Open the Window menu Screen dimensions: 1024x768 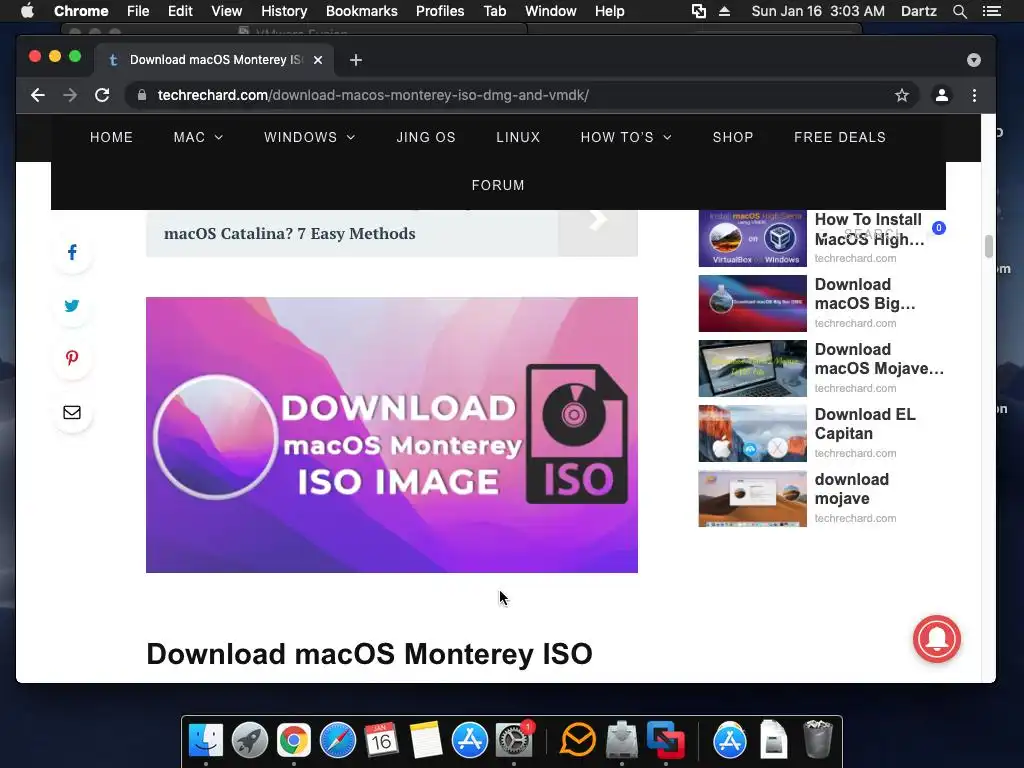[551, 11]
